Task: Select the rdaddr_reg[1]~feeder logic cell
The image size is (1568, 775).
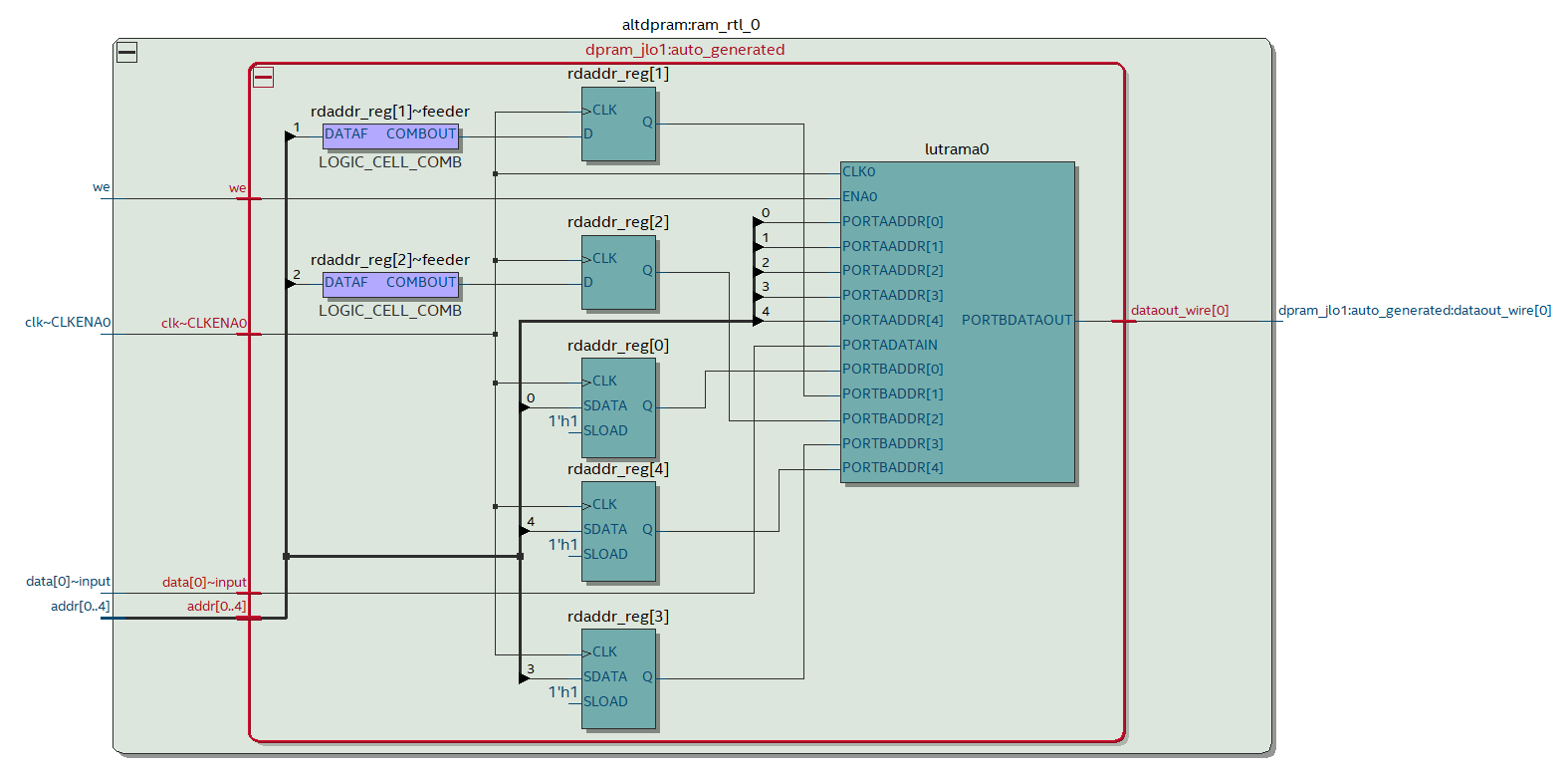Action: coord(390,134)
